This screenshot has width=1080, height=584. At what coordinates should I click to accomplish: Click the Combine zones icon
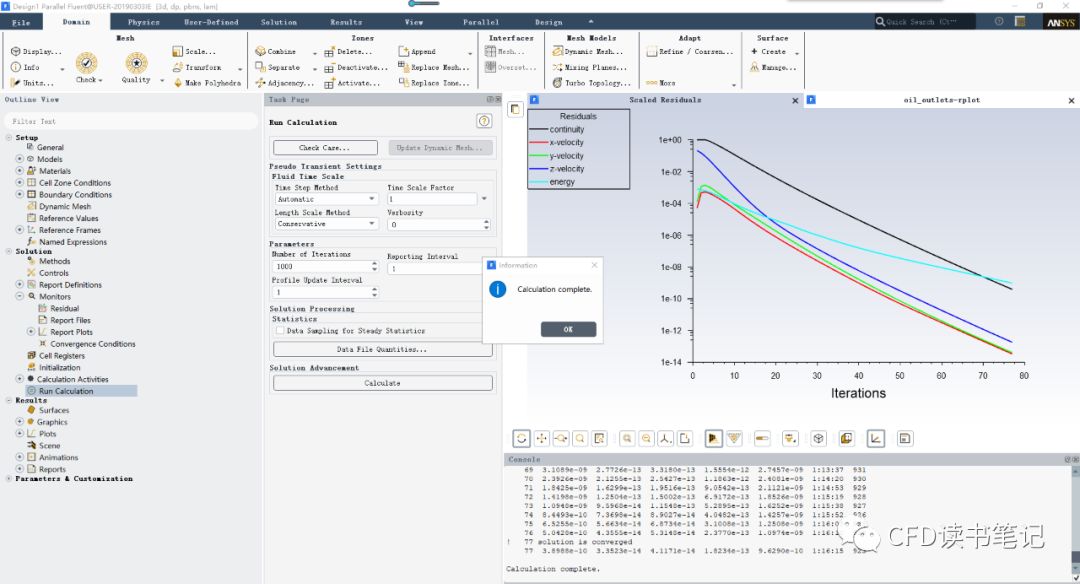pyautogui.click(x=260, y=52)
